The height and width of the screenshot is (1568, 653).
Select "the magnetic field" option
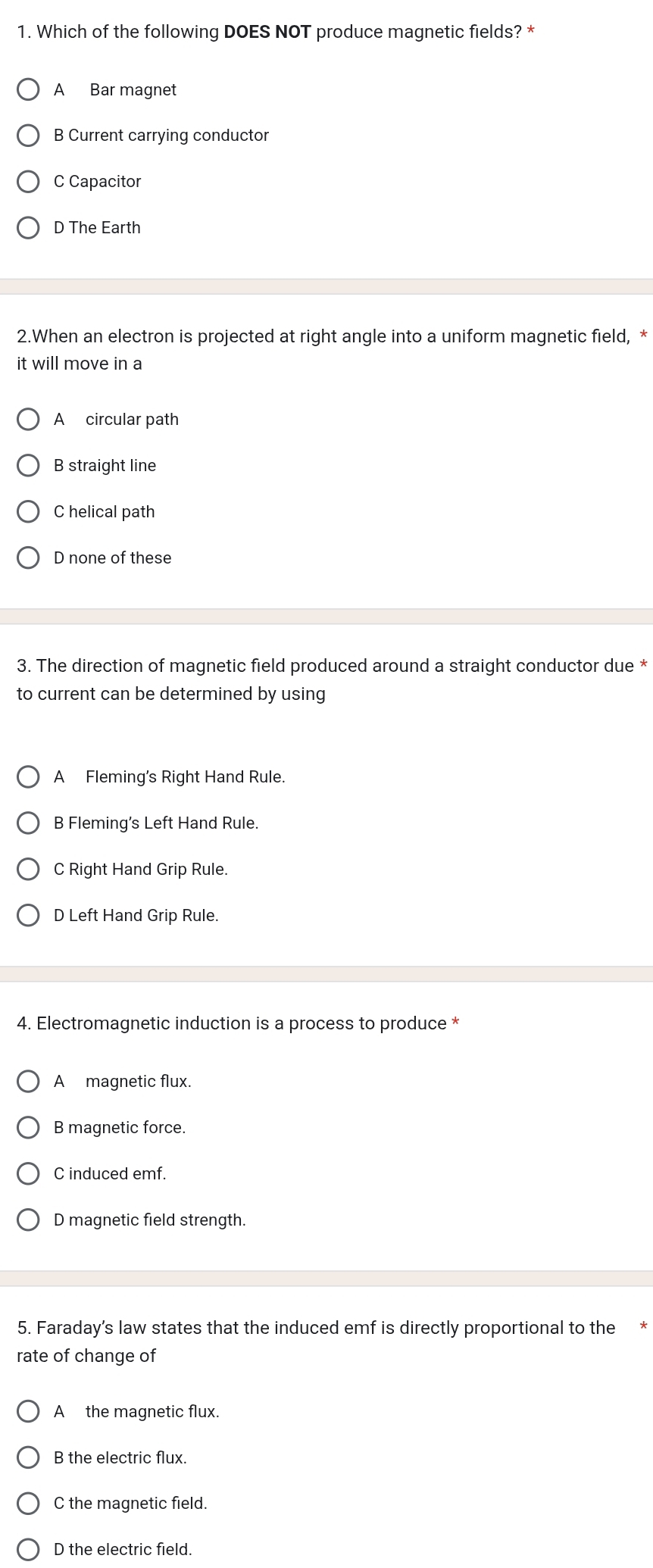click(x=29, y=1504)
